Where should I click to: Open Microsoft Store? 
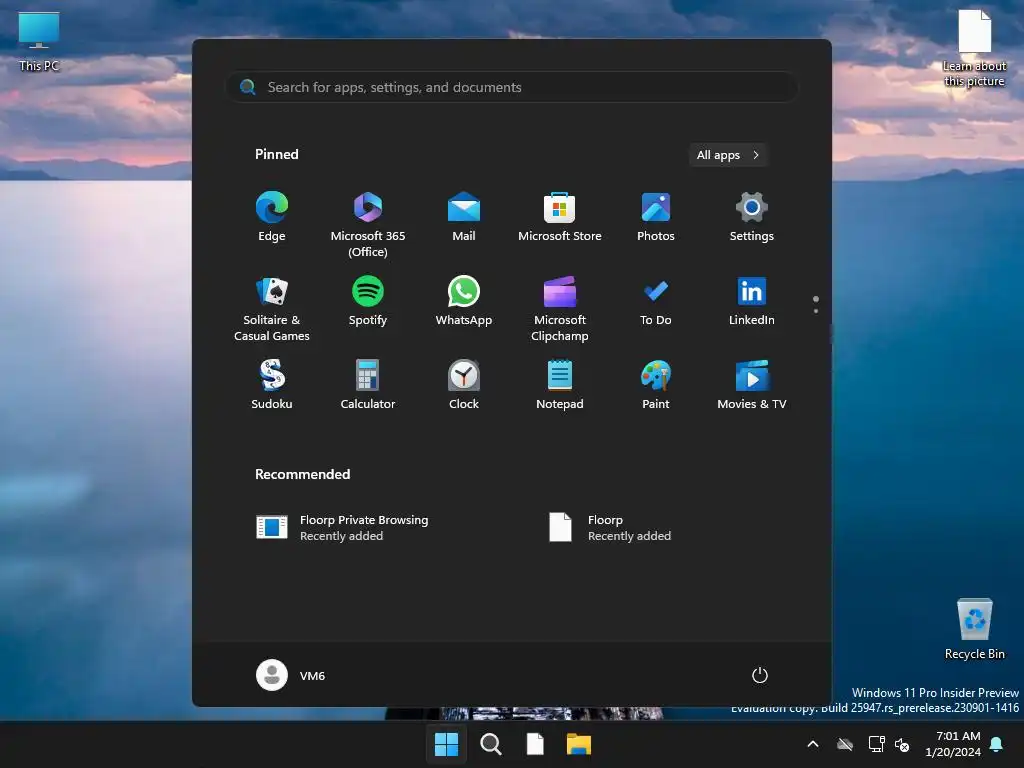point(560,217)
